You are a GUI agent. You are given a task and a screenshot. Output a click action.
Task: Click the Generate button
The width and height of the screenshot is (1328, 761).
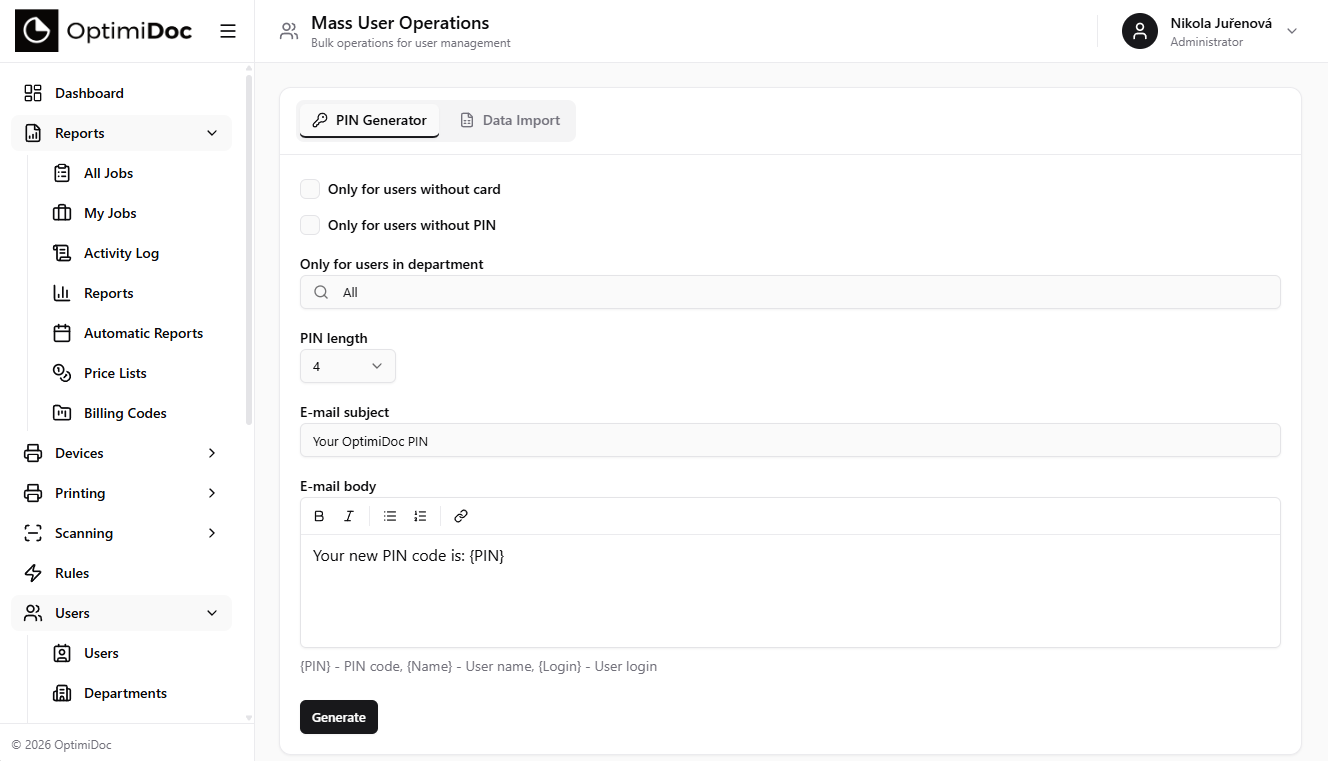pos(339,717)
